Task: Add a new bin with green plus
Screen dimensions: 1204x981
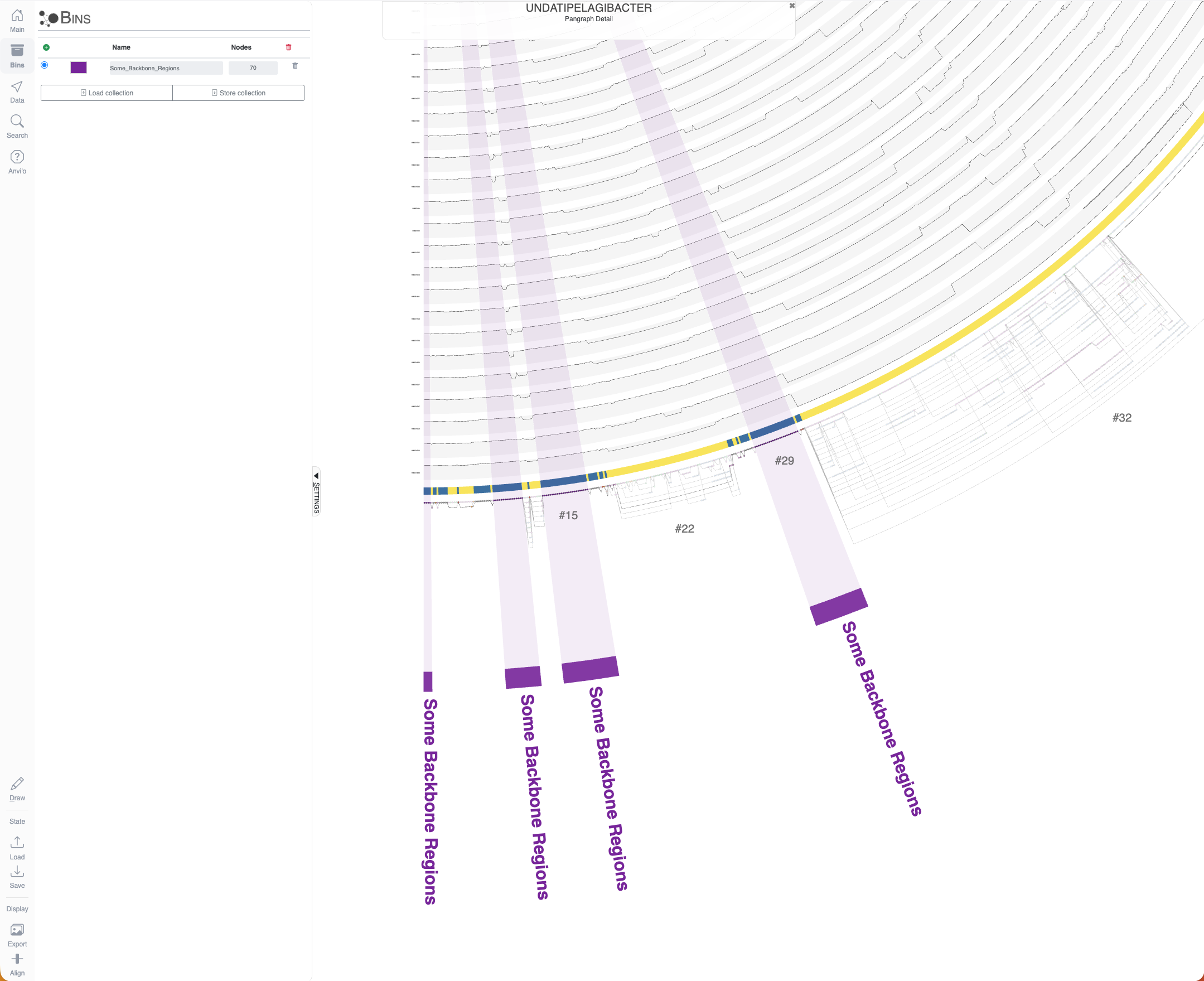Action: click(x=46, y=47)
